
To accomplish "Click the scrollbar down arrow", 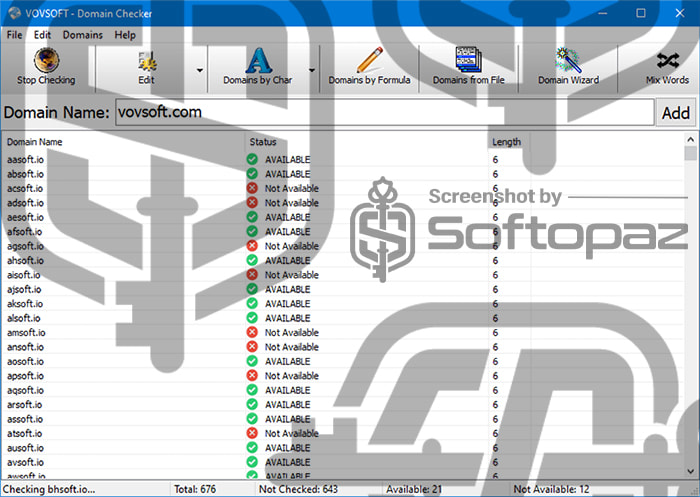I will click(x=691, y=472).
